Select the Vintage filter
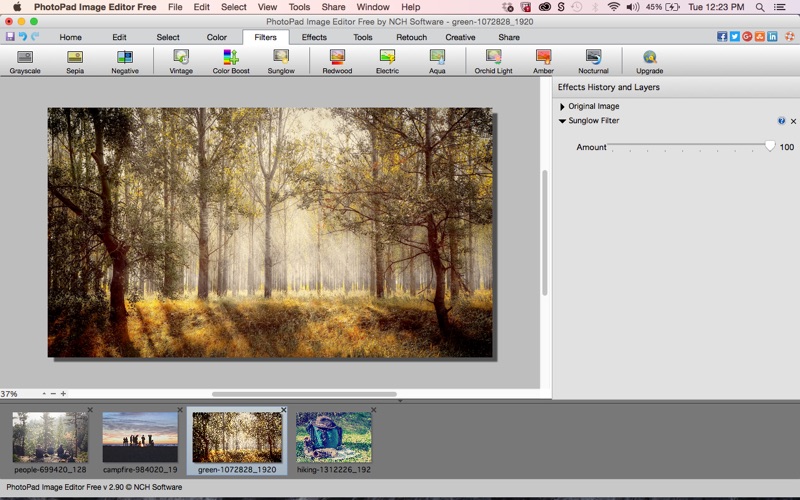Viewport: 800px width, 500px height. 181,61
